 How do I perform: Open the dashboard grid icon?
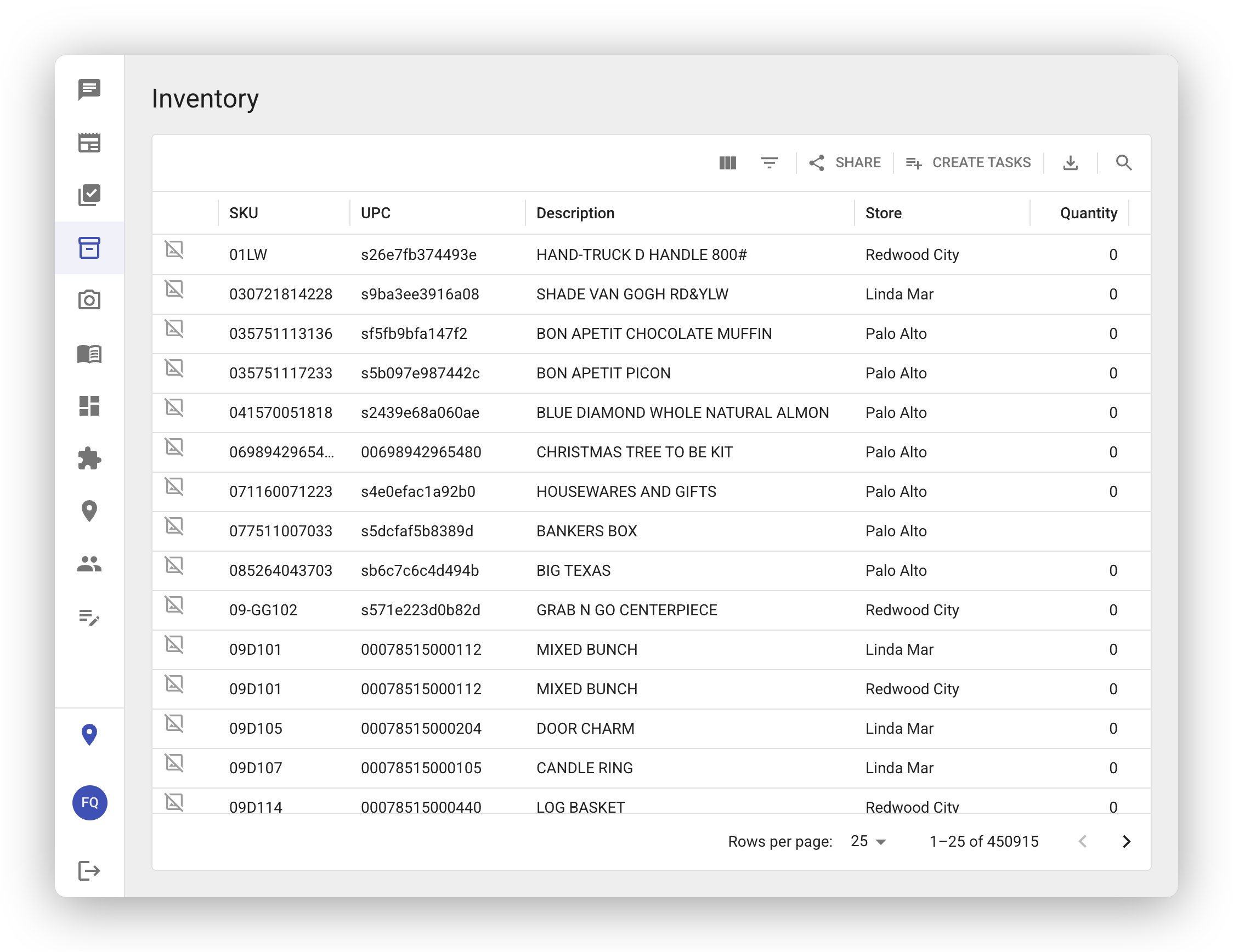point(89,406)
